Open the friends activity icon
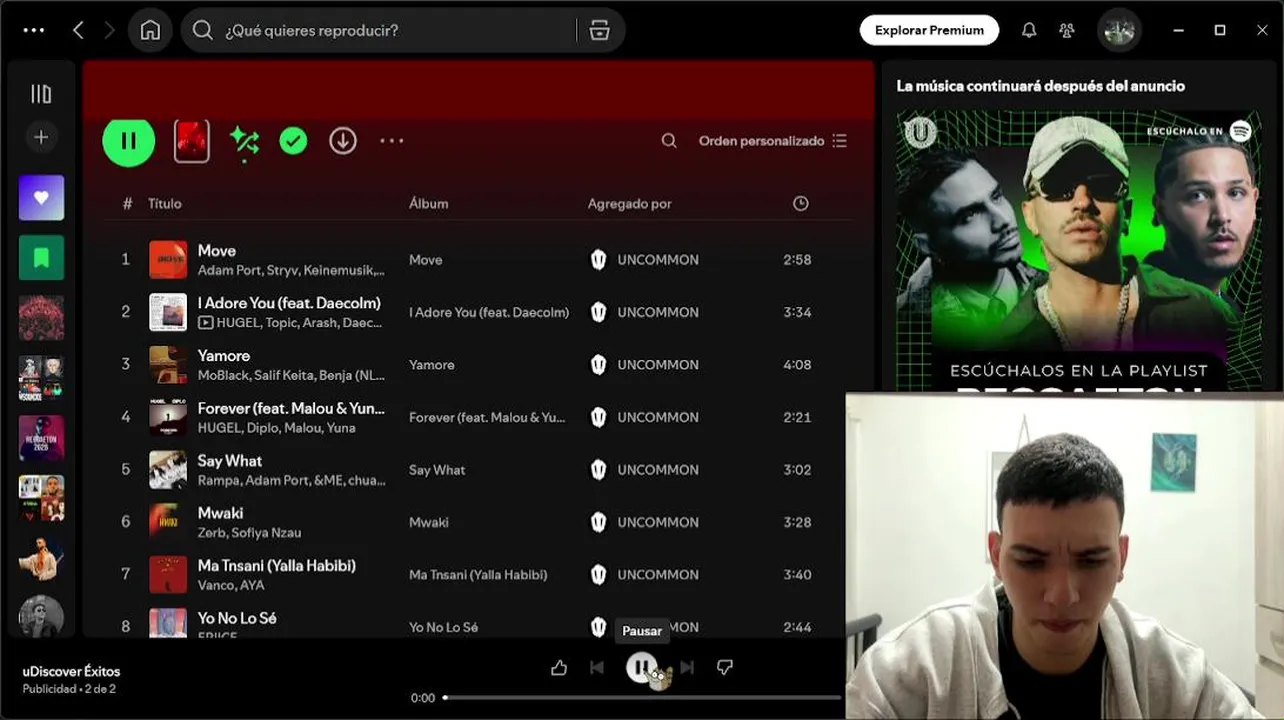Image resolution: width=1284 pixels, height=720 pixels. (1066, 30)
